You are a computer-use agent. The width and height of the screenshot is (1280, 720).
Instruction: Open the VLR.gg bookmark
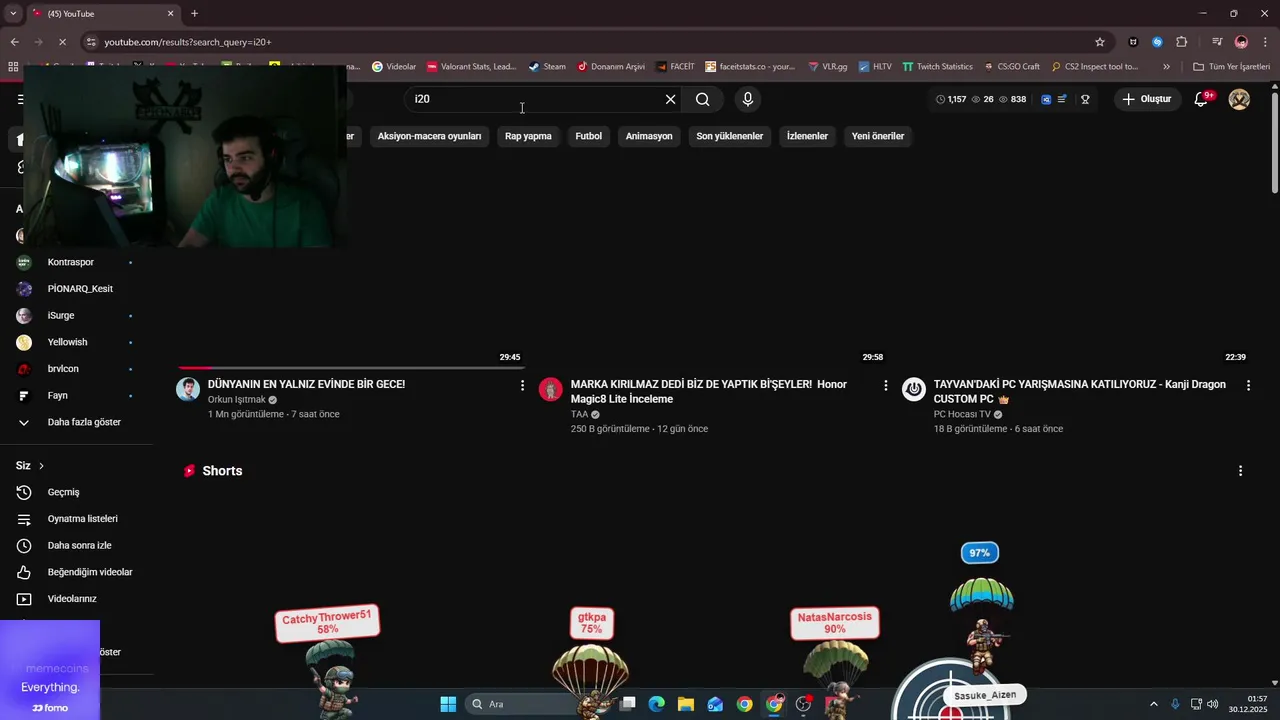826,67
